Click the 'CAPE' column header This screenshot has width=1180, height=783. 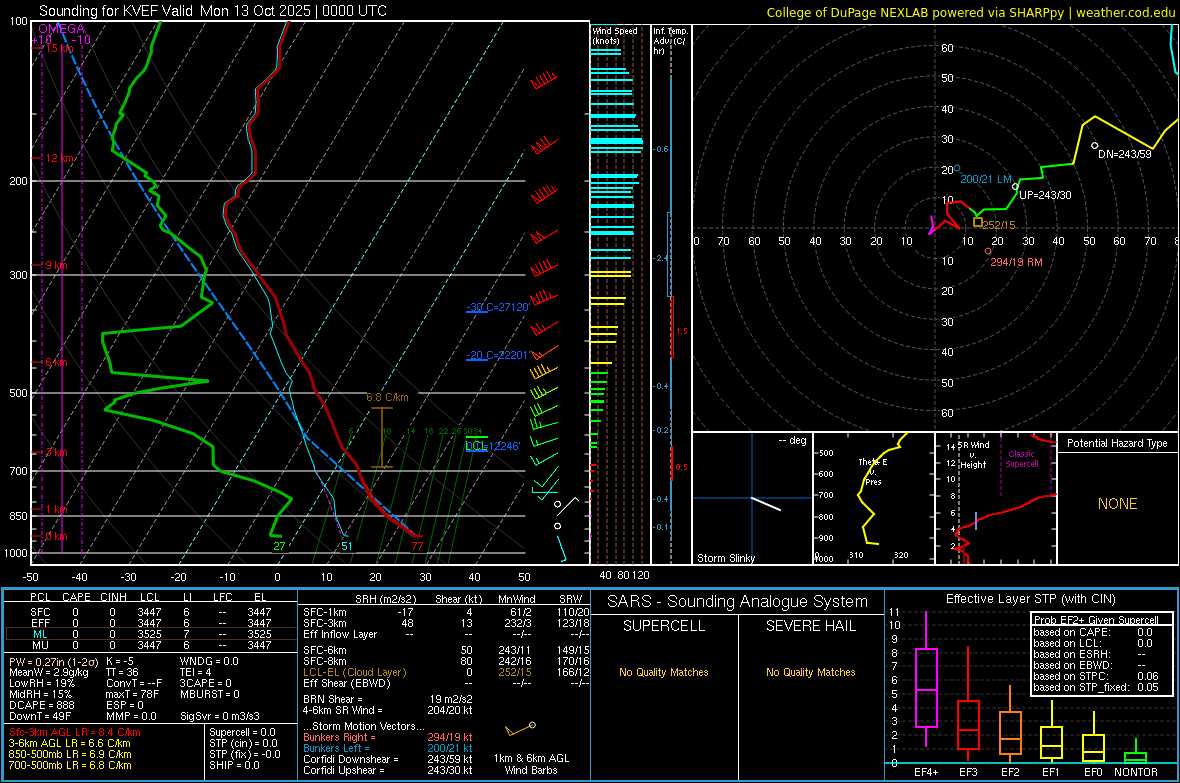click(x=76, y=597)
